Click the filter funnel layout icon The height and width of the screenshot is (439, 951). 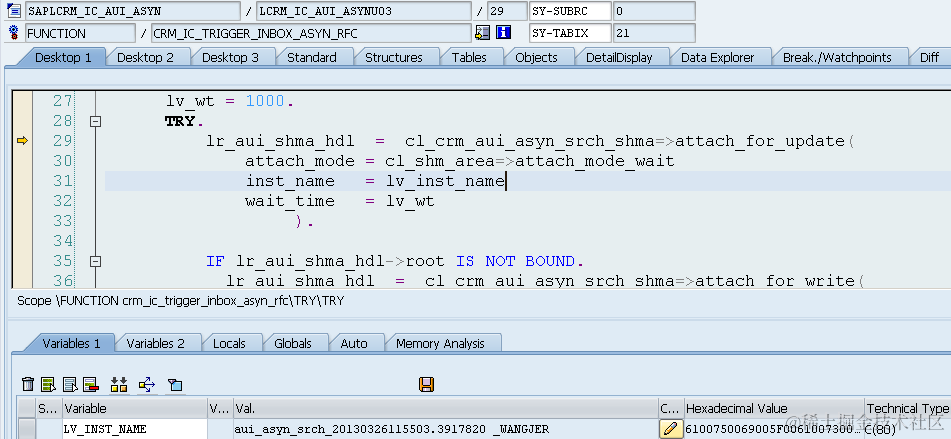(175, 384)
